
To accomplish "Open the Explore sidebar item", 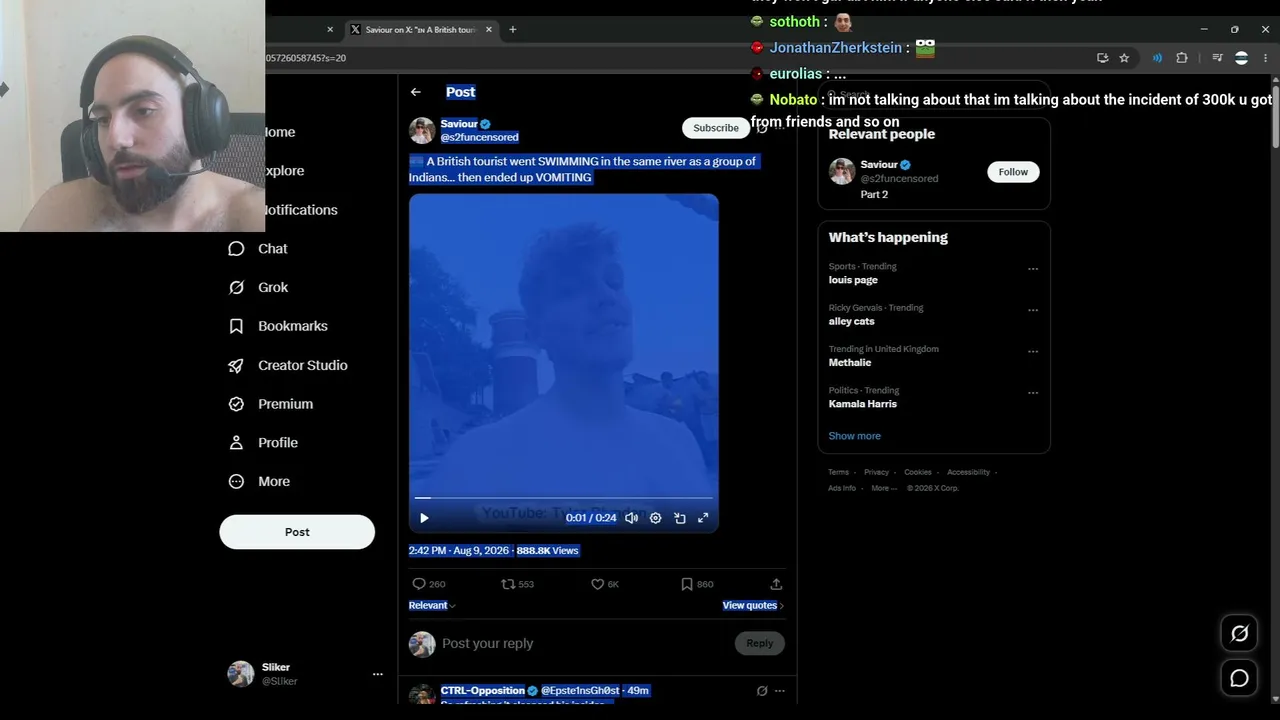I will [284, 171].
